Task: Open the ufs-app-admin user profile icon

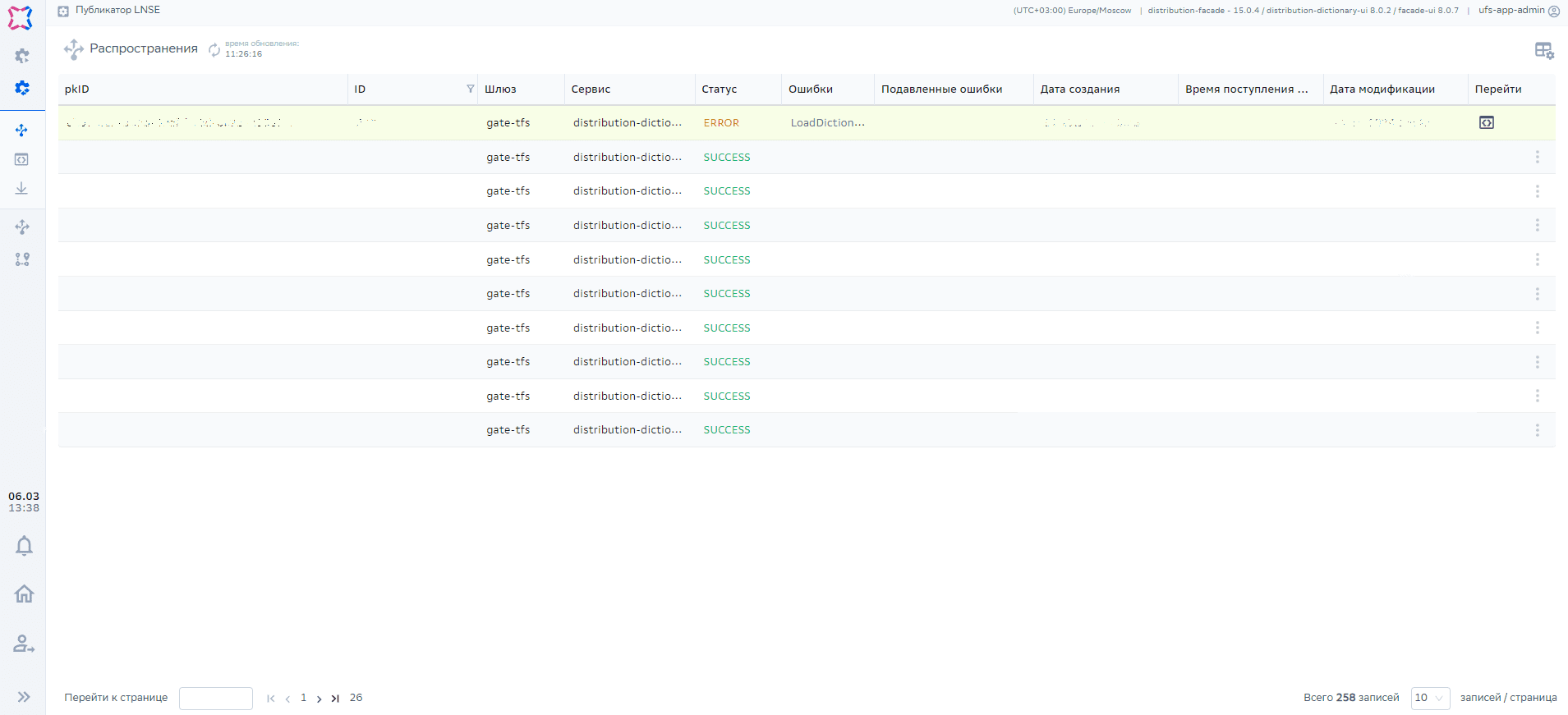Action: click(1553, 11)
